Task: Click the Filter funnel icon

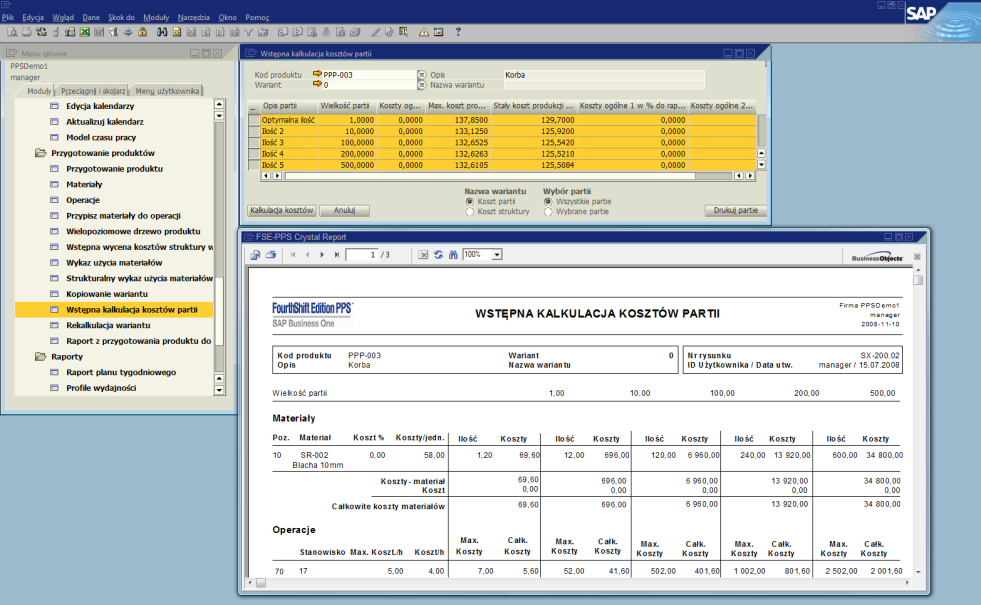Action: (248, 32)
